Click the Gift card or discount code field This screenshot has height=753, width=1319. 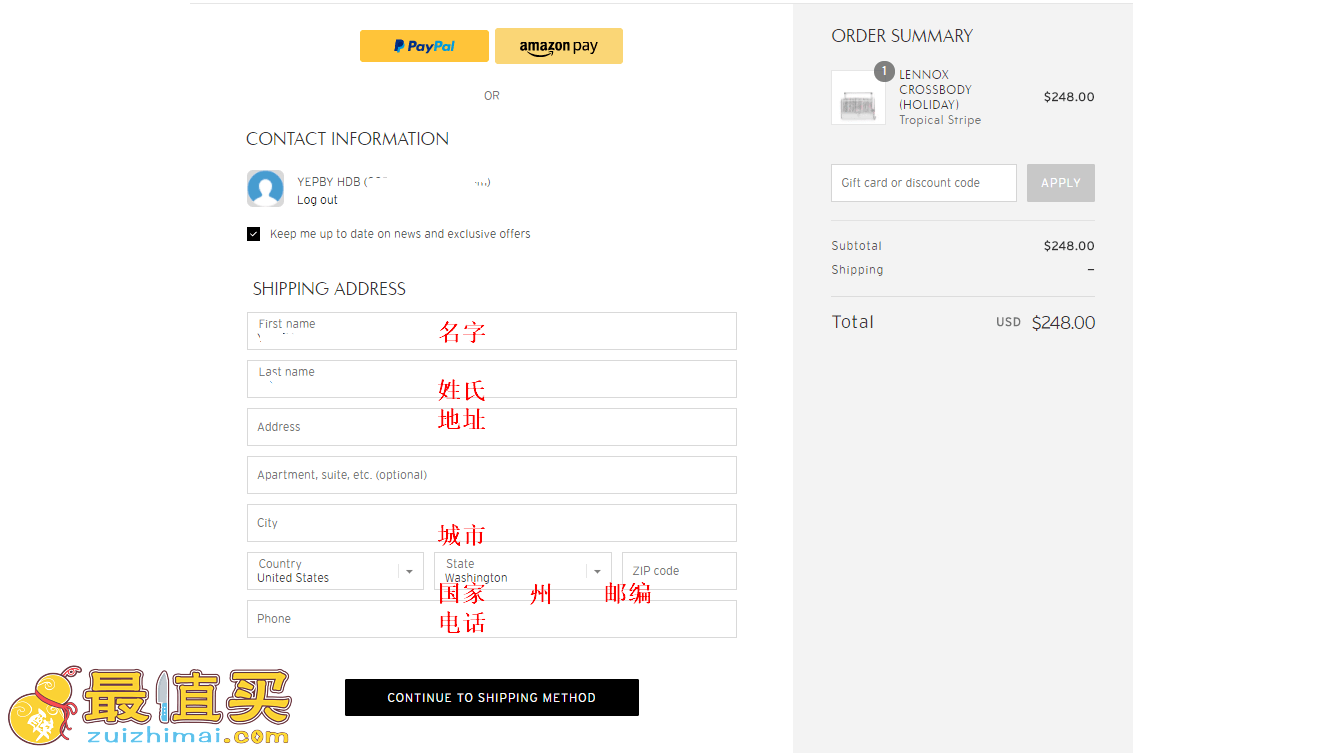pos(924,183)
